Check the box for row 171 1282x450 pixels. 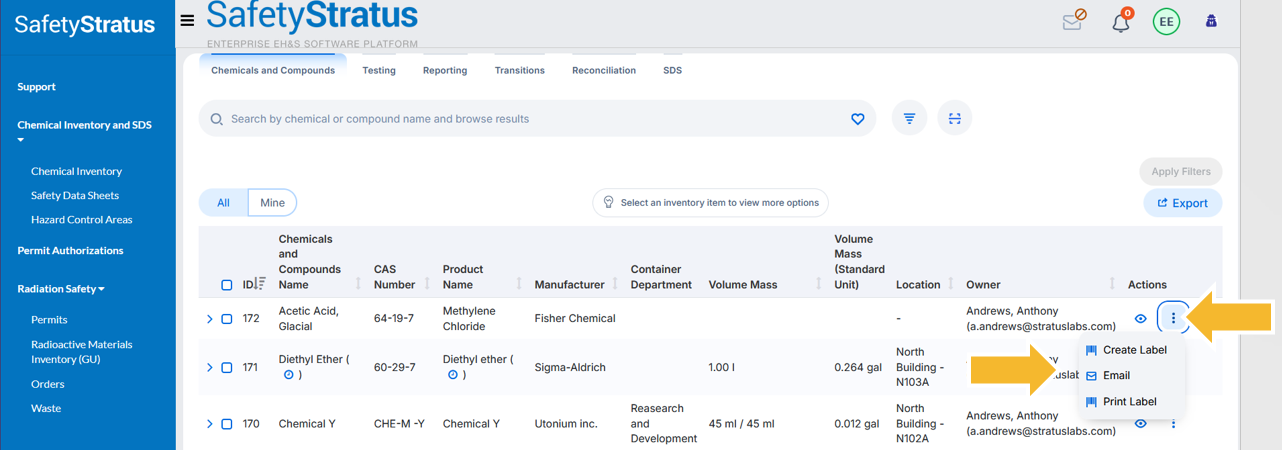(227, 367)
